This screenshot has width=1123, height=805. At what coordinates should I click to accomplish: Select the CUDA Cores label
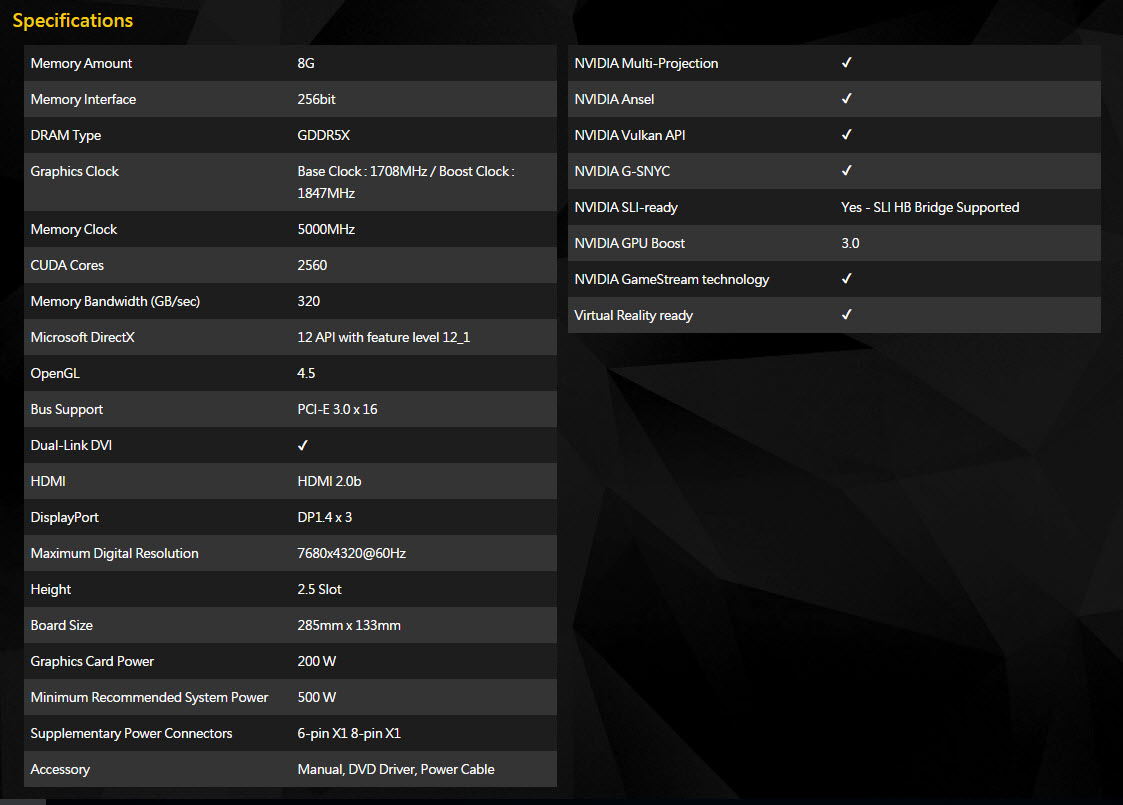pos(67,265)
